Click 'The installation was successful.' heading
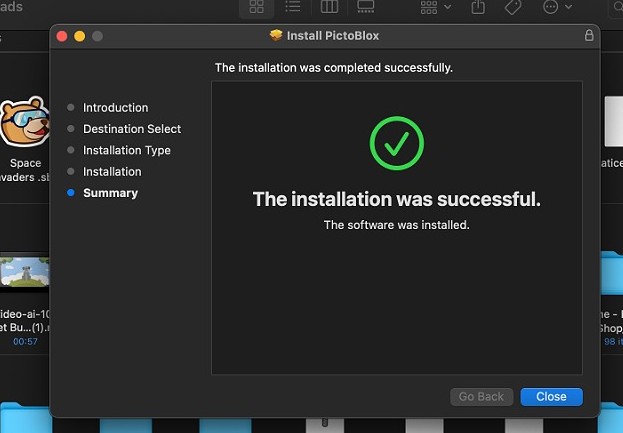 click(397, 199)
